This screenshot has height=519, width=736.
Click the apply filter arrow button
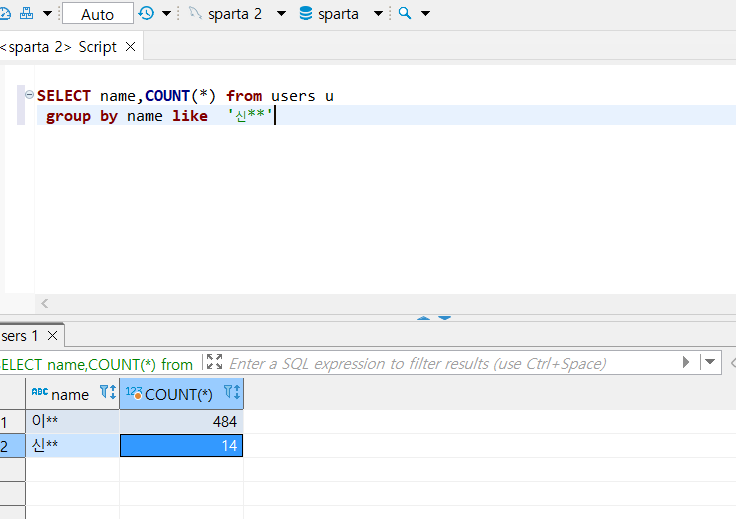click(686, 362)
